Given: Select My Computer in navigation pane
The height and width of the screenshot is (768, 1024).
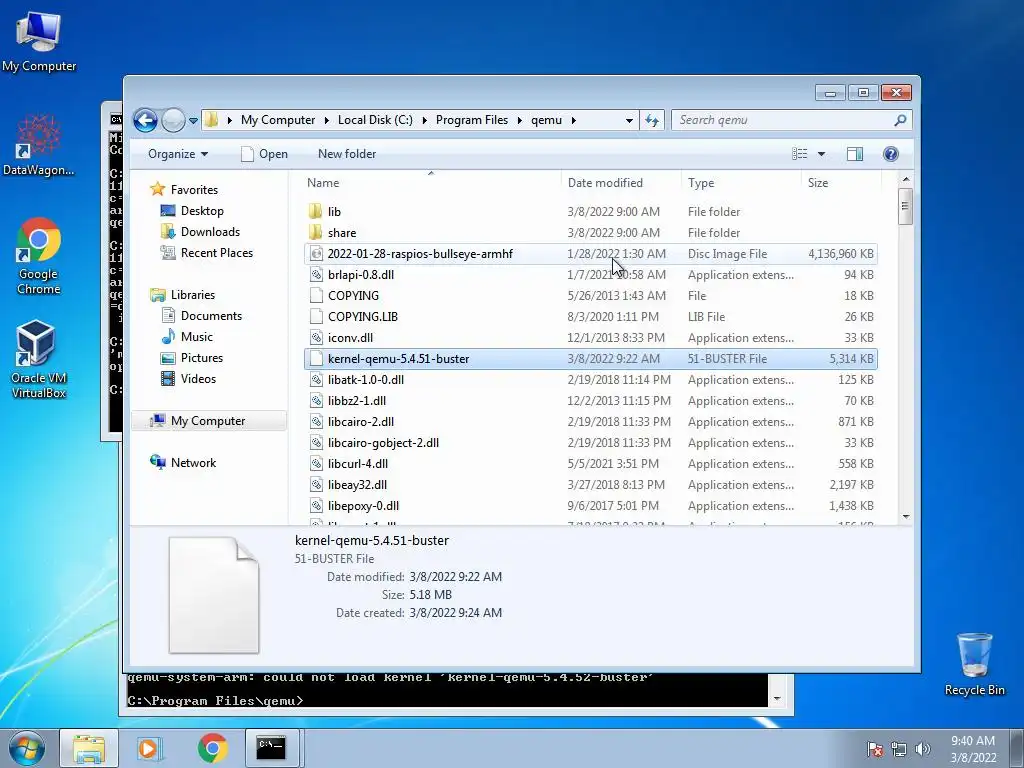Looking at the screenshot, I should tap(208, 421).
